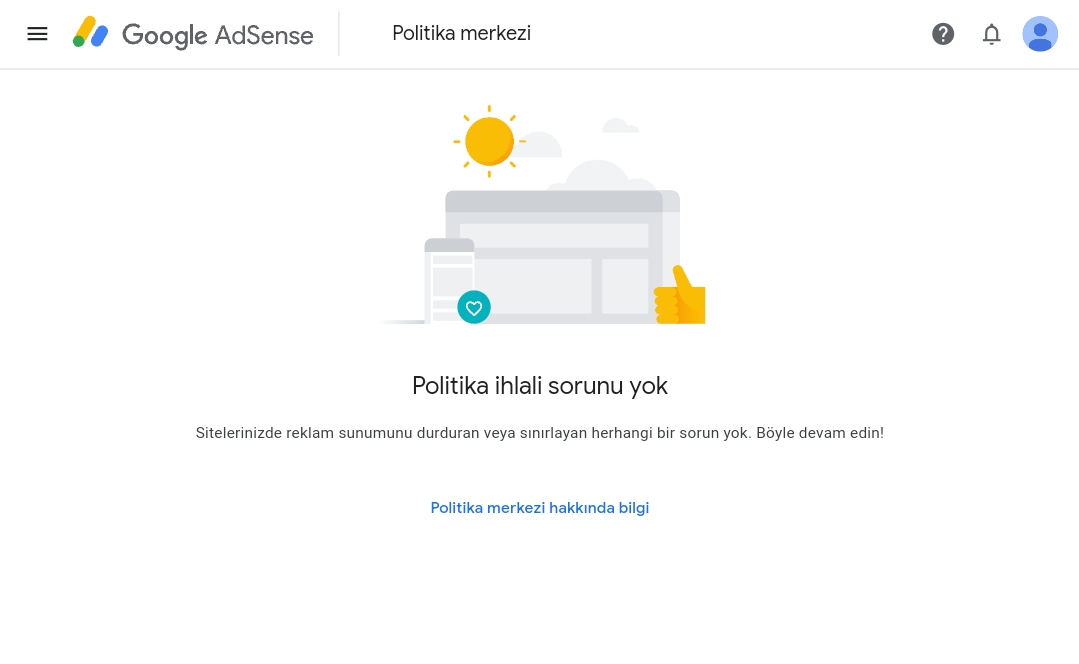Click the yellow thumbs-up hand illustration
This screenshot has height=664, width=1079.
click(680, 294)
